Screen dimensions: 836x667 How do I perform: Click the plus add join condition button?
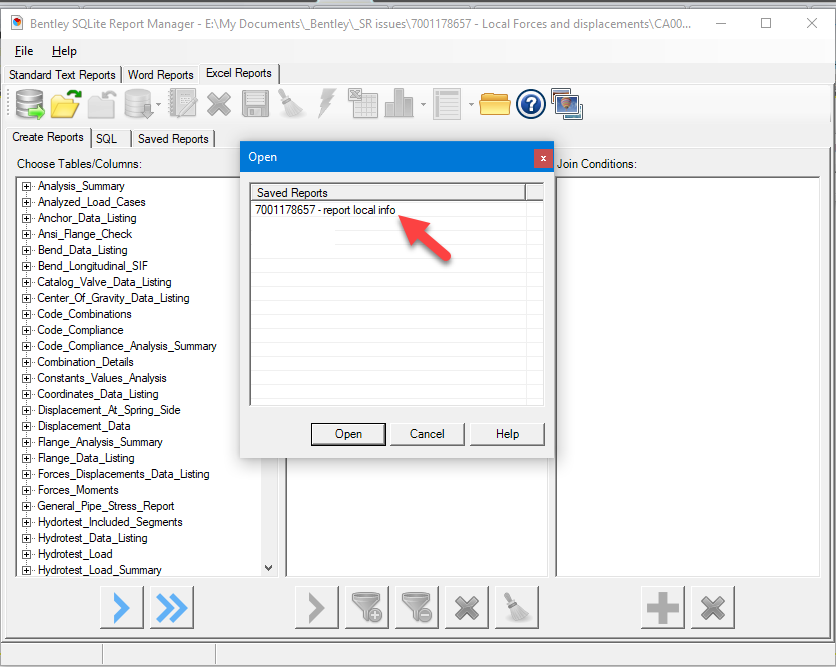pyautogui.click(x=663, y=607)
